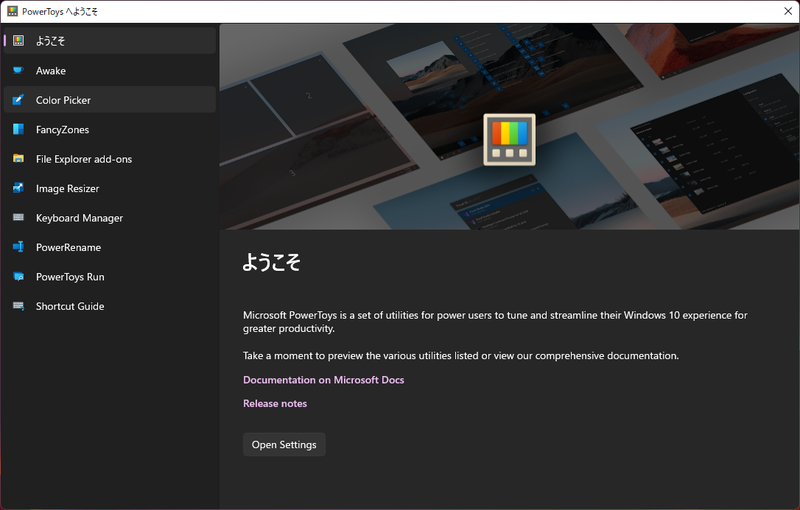Image resolution: width=800 pixels, height=510 pixels.
Task: Click the Awake coffee cup icon
Action: point(18,70)
